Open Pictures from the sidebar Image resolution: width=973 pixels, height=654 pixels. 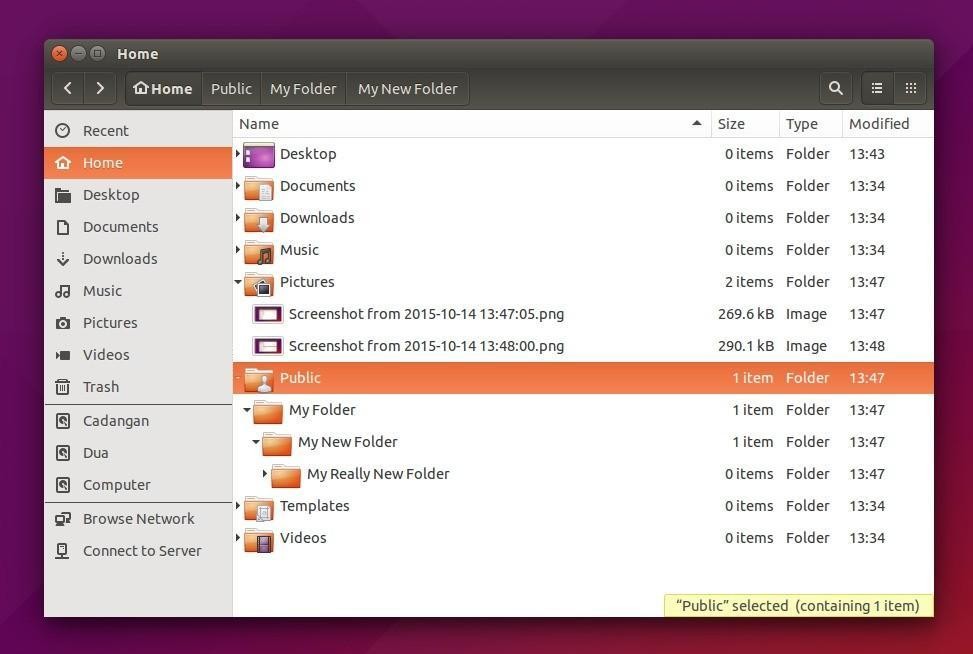(110, 322)
